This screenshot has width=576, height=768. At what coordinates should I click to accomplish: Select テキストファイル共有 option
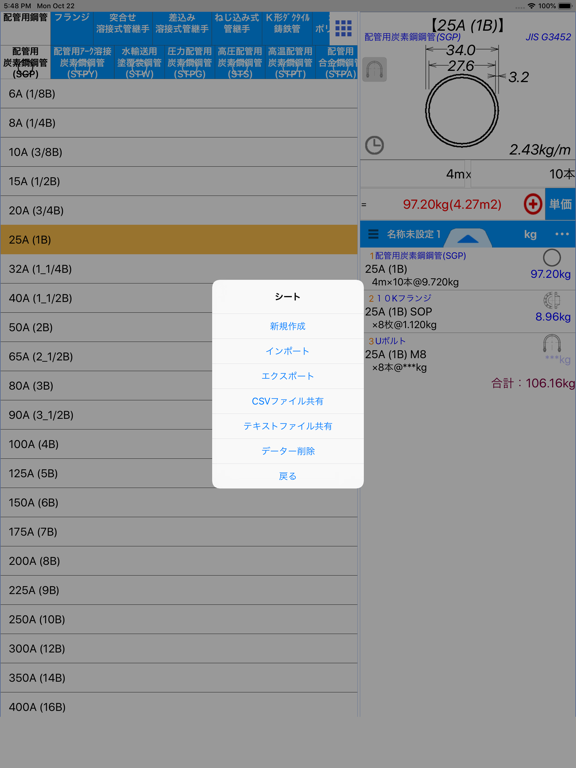(x=288, y=426)
